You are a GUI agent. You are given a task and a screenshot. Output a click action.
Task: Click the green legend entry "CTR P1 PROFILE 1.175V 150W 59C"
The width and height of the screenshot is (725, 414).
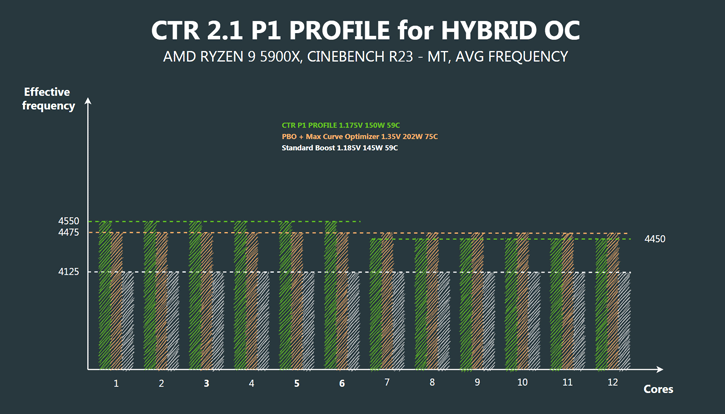341,125
